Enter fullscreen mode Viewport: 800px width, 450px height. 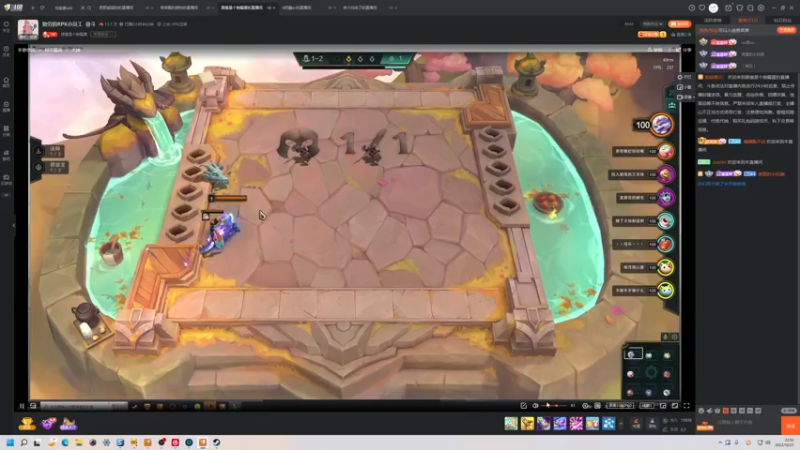coord(686,406)
